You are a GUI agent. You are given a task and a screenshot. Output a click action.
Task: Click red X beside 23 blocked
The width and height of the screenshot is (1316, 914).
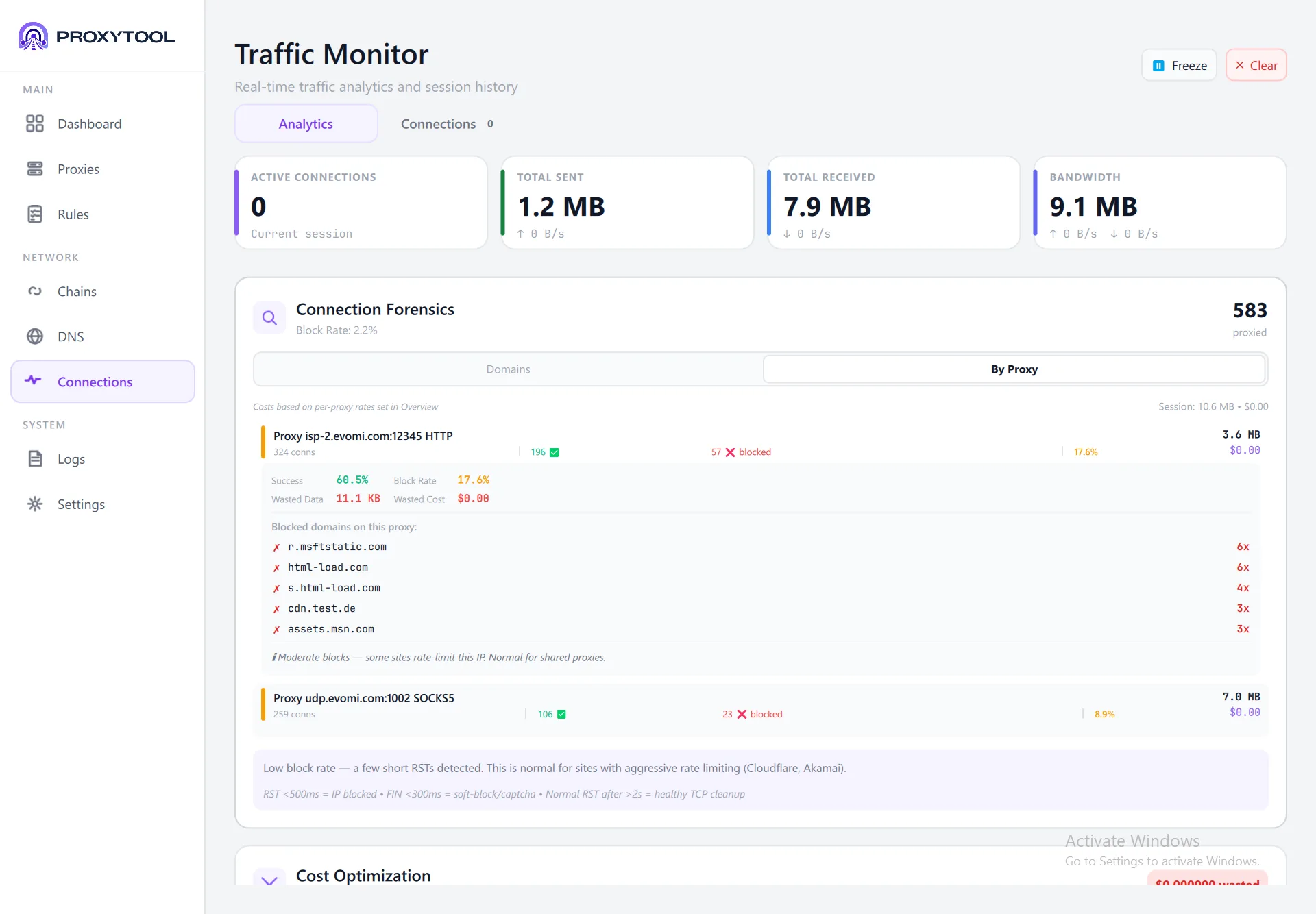(x=742, y=714)
